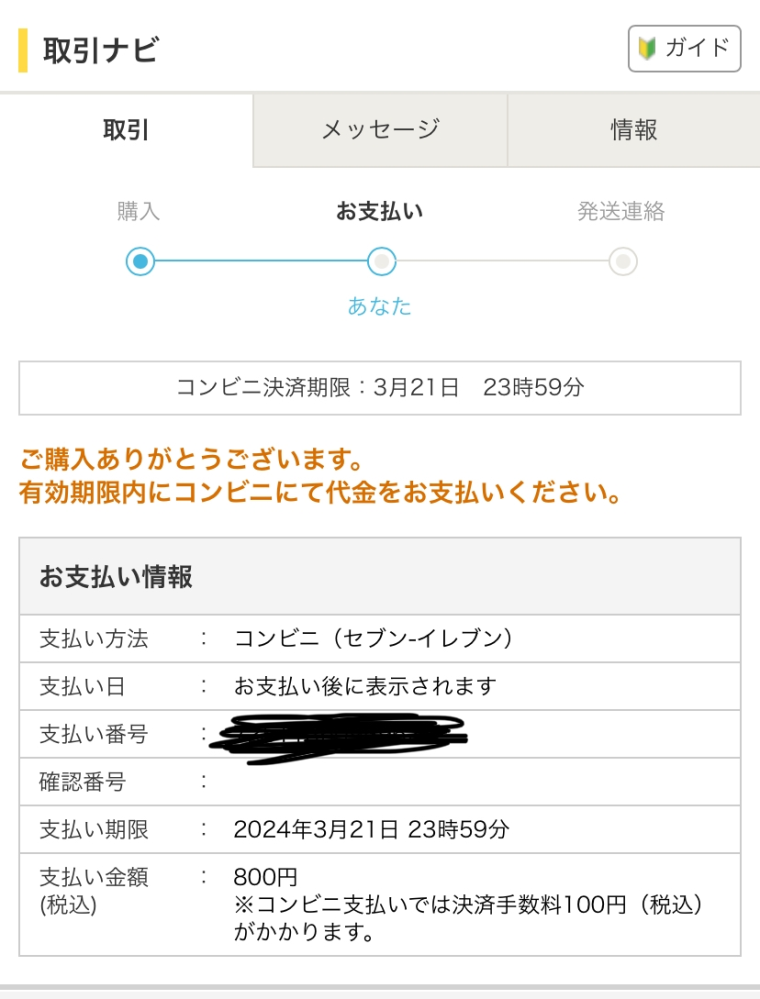Click the 発送連絡 step circle
Image resolution: width=760 pixels, height=999 pixels.
[623, 261]
